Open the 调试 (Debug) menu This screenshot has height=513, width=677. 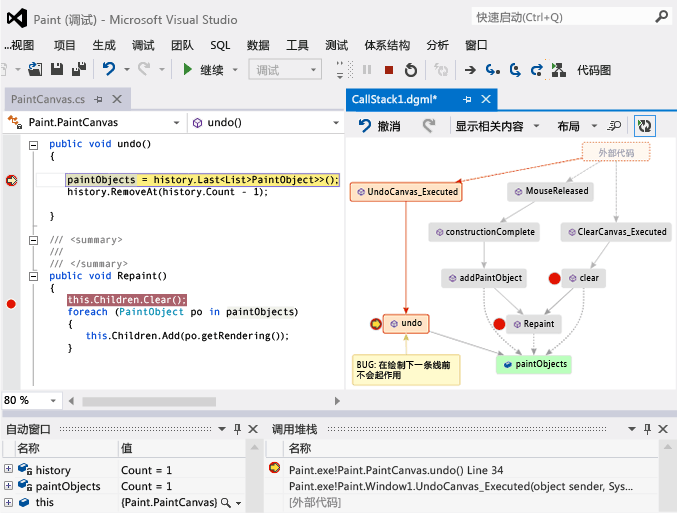[x=143, y=45]
